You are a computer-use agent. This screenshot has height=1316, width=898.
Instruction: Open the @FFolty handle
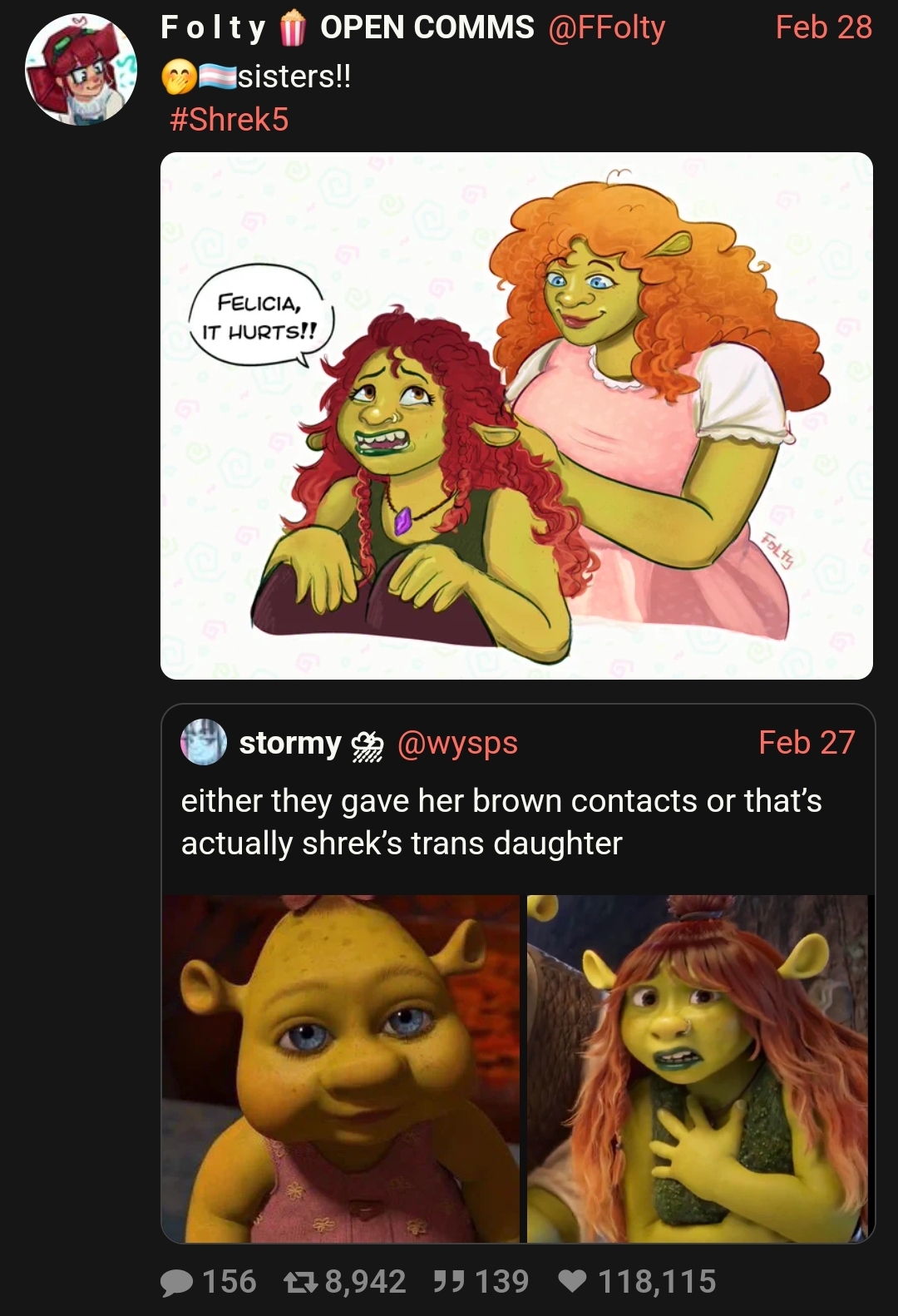(606, 28)
